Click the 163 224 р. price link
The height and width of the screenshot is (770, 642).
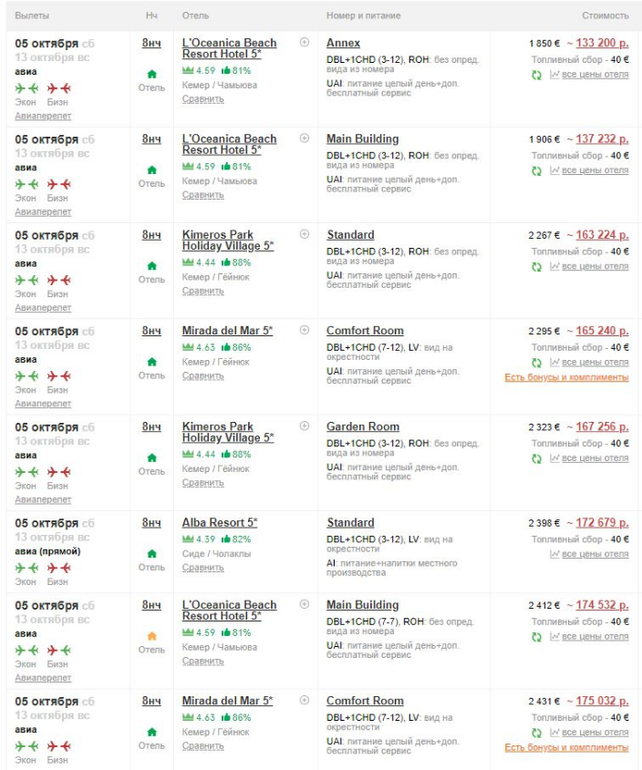pos(602,235)
